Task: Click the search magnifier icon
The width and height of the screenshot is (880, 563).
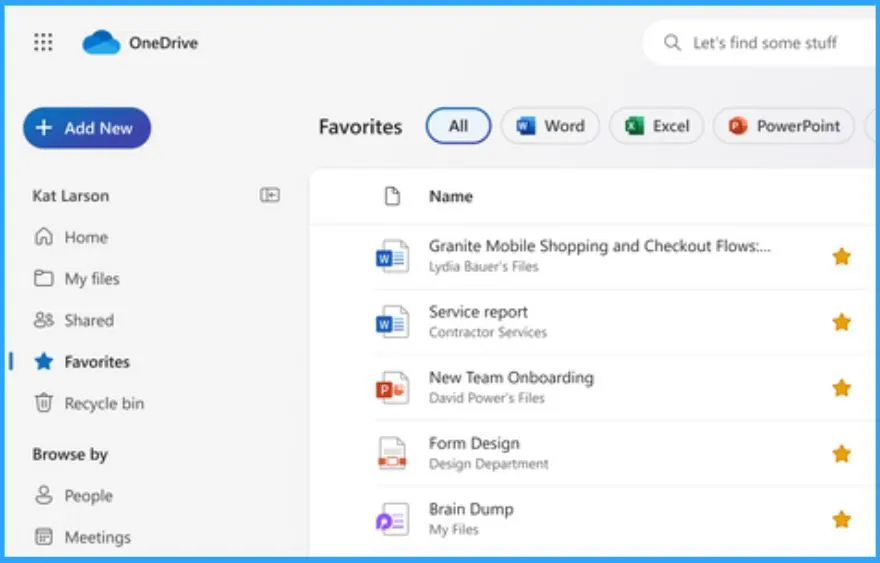Action: (x=672, y=43)
